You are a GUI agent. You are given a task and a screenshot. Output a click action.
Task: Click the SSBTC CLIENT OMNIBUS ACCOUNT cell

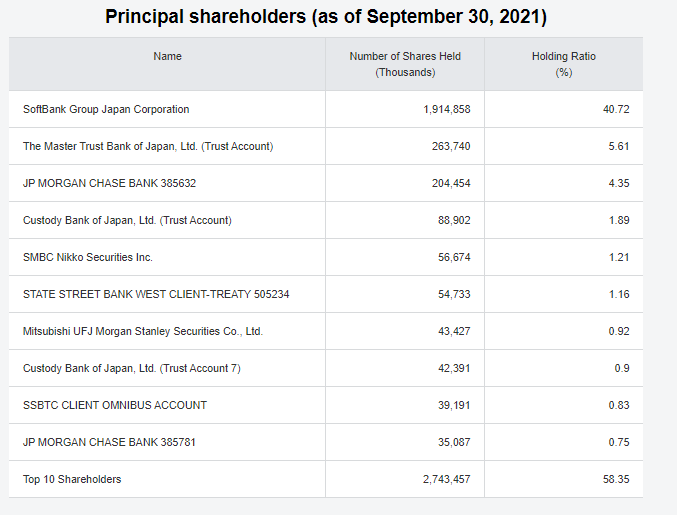(115, 405)
